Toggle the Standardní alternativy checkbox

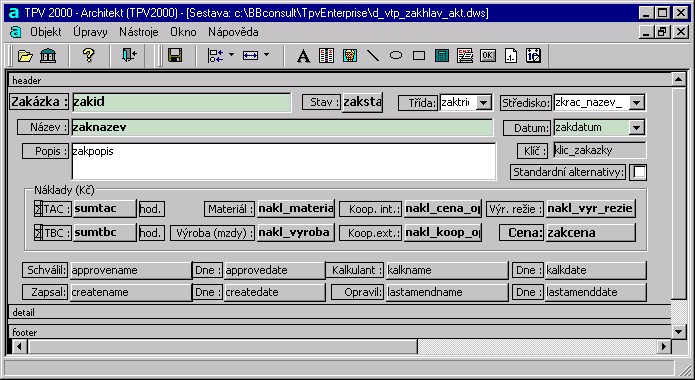pos(638,172)
